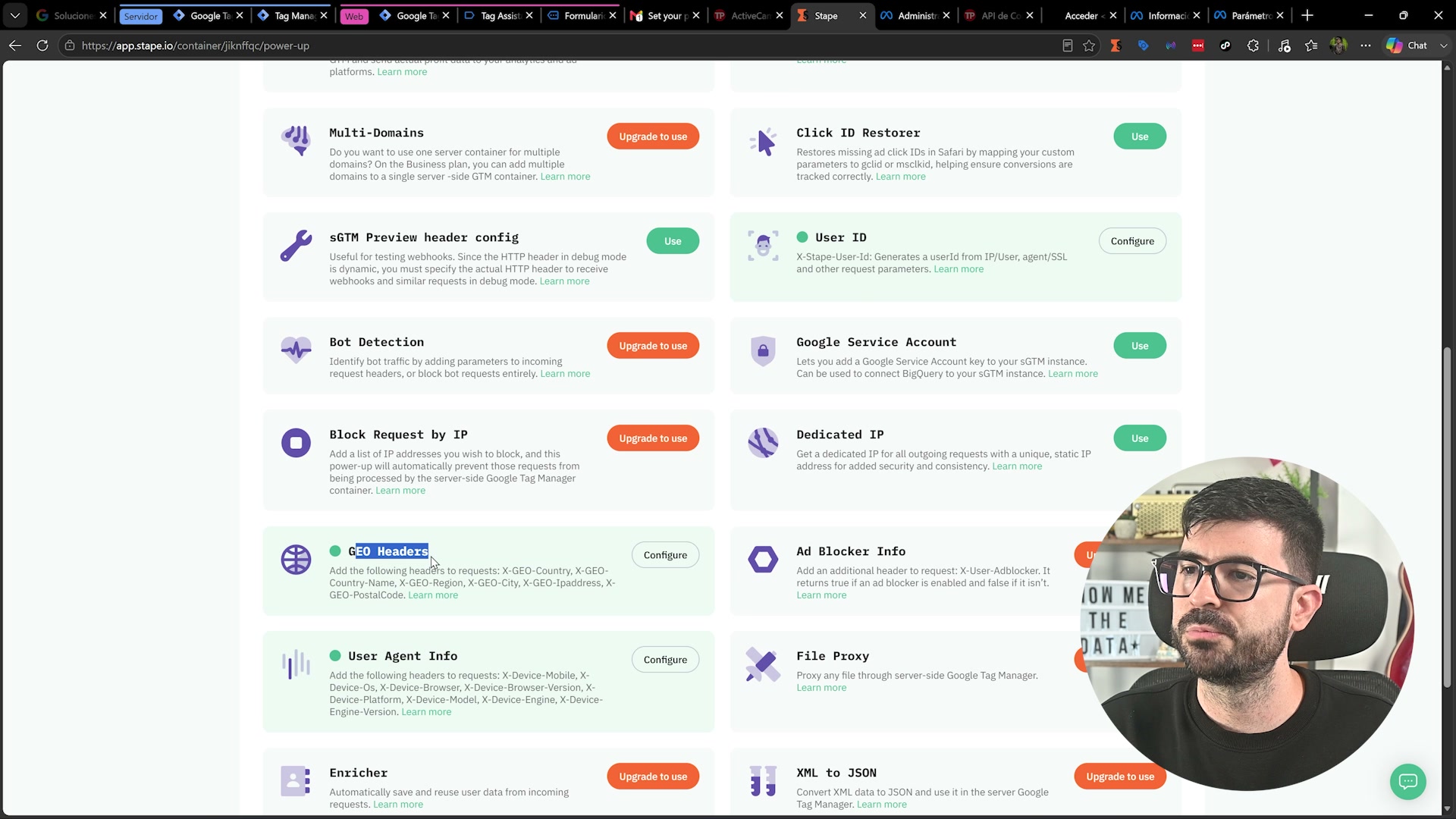Screen dimensions: 1456x819
Task: Switch to the Parámetros tab
Action: (x=1250, y=15)
